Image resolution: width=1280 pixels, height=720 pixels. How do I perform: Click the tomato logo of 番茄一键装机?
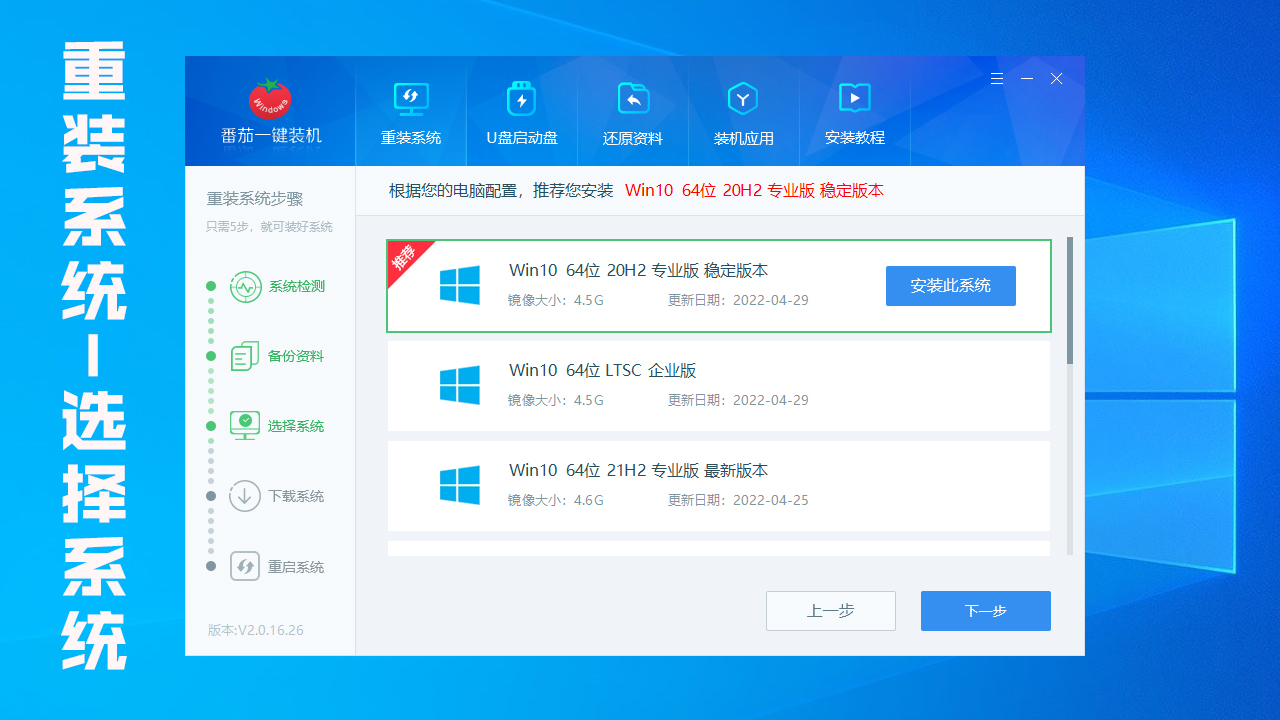point(270,98)
